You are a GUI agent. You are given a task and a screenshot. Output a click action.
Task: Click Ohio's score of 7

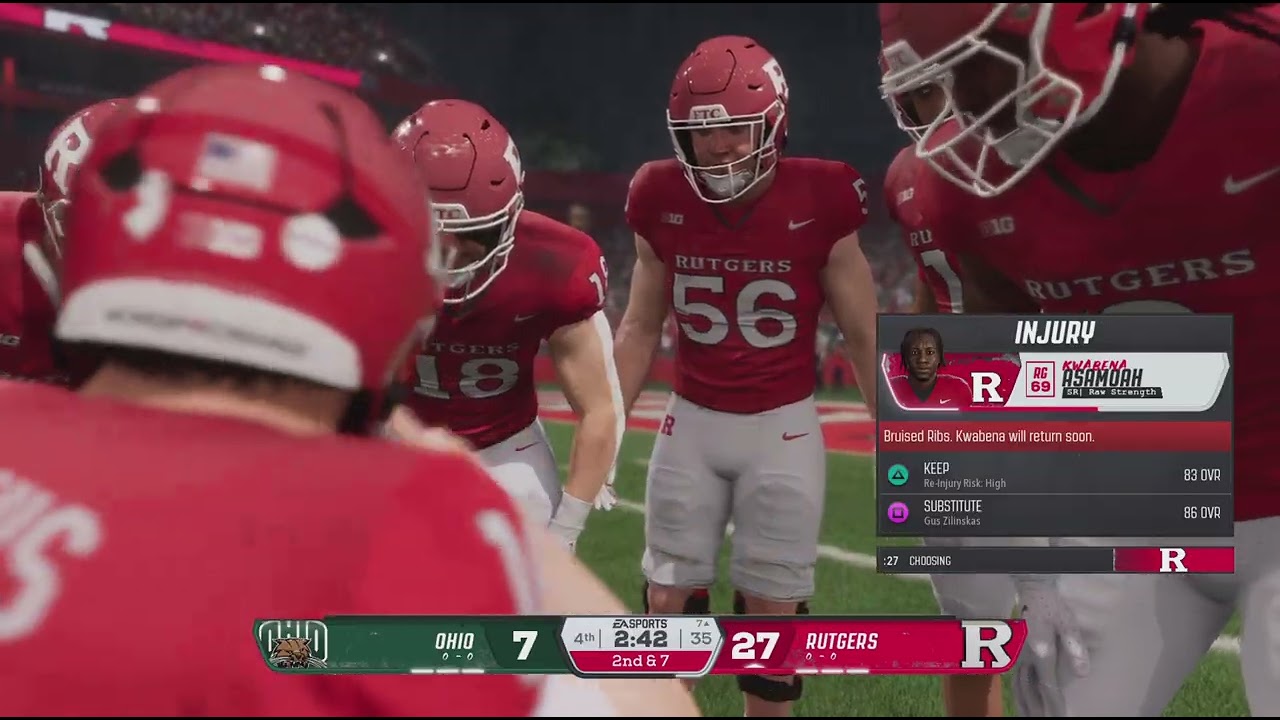click(x=525, y=646)
